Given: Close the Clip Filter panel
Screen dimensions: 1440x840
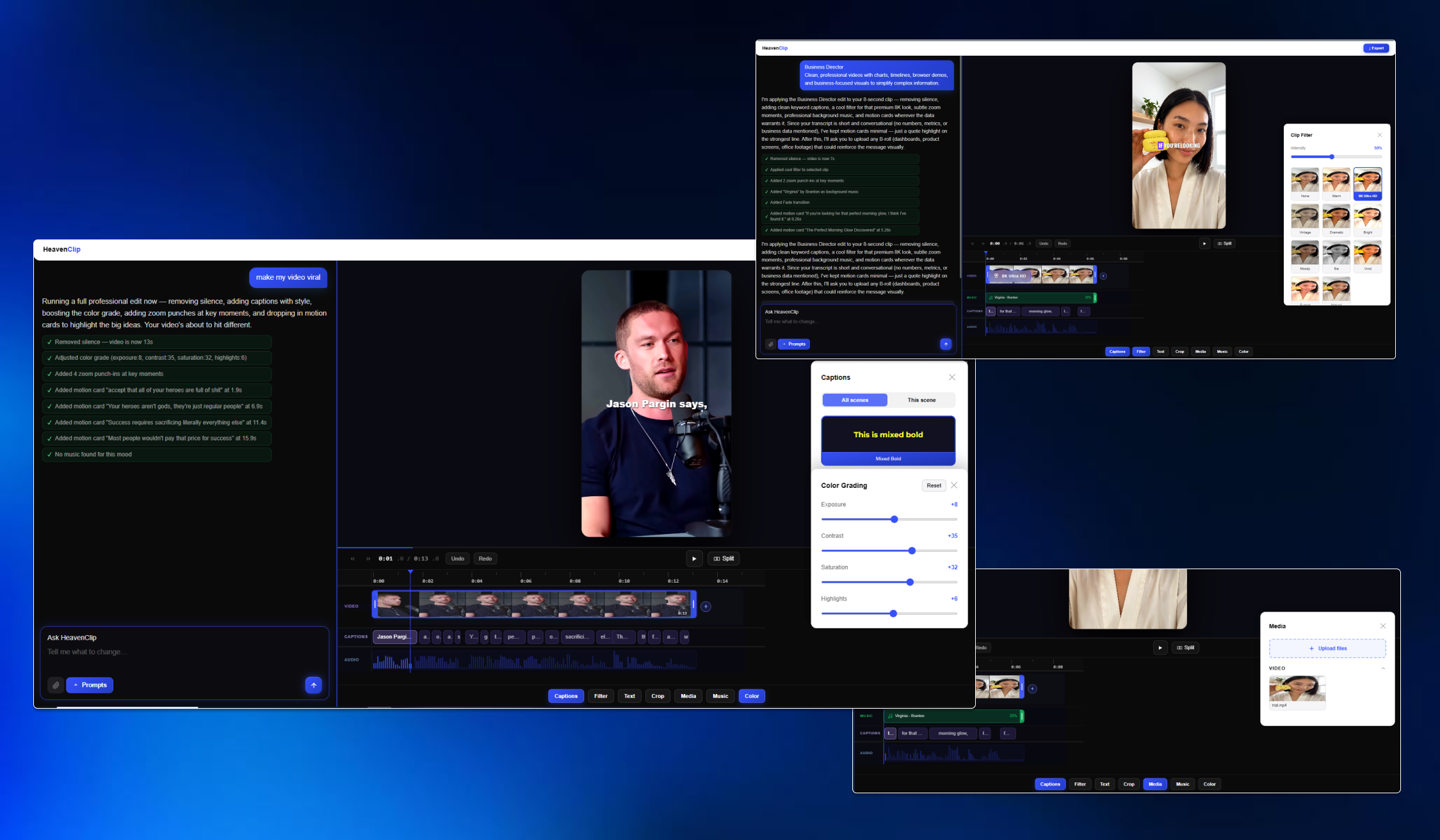Looking at the screenshot, I should [1380, 135].
